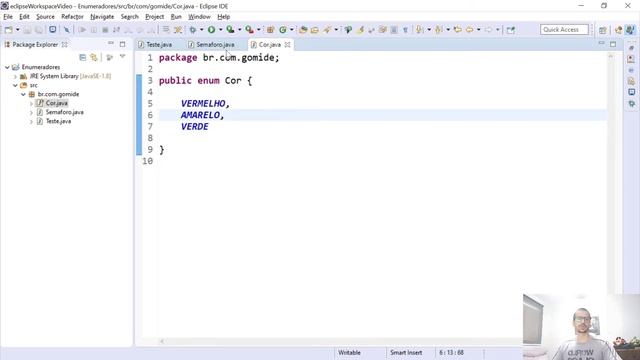
Task: Open the Refactor menu
Action: pos(72,17)
